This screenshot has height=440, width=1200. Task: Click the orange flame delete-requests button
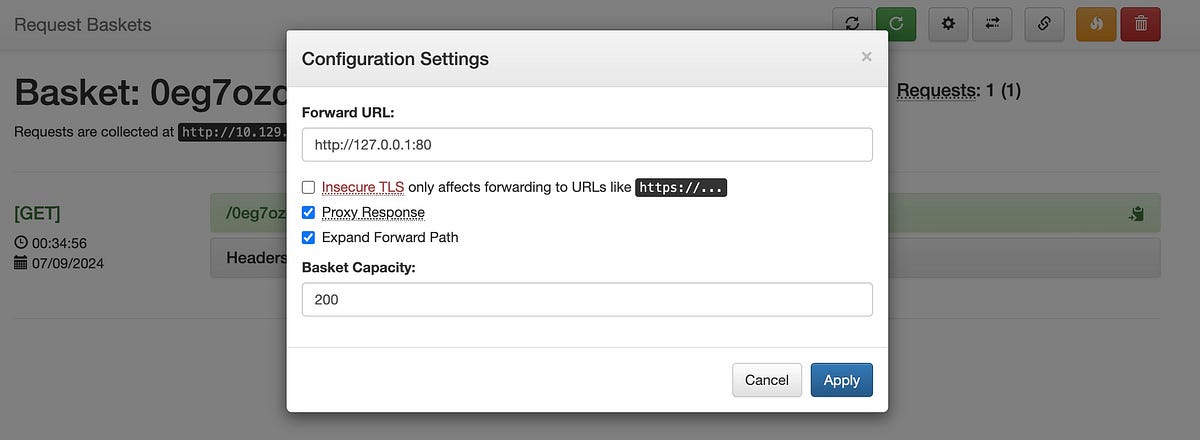(1096, 24)
